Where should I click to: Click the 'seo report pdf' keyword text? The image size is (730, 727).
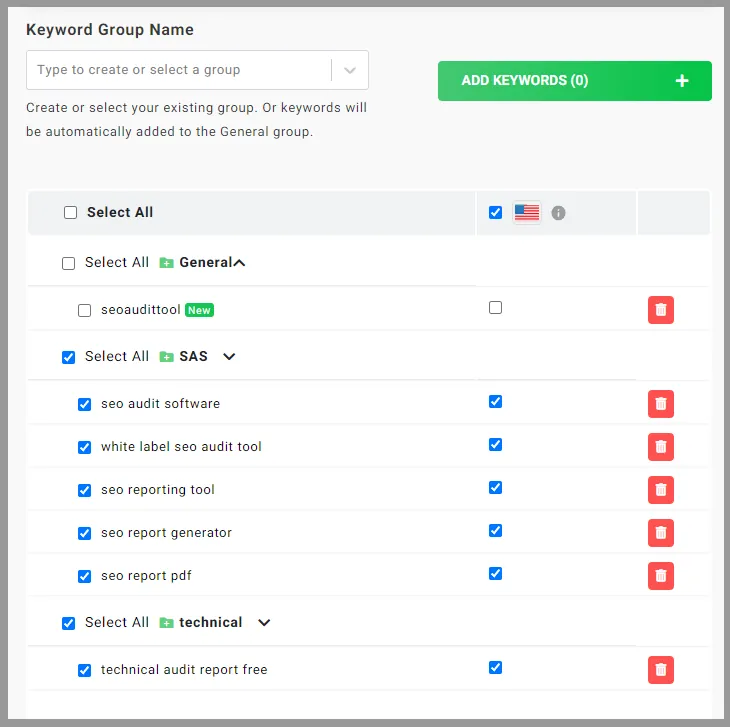pyautogui.click(x=146, y=576)
